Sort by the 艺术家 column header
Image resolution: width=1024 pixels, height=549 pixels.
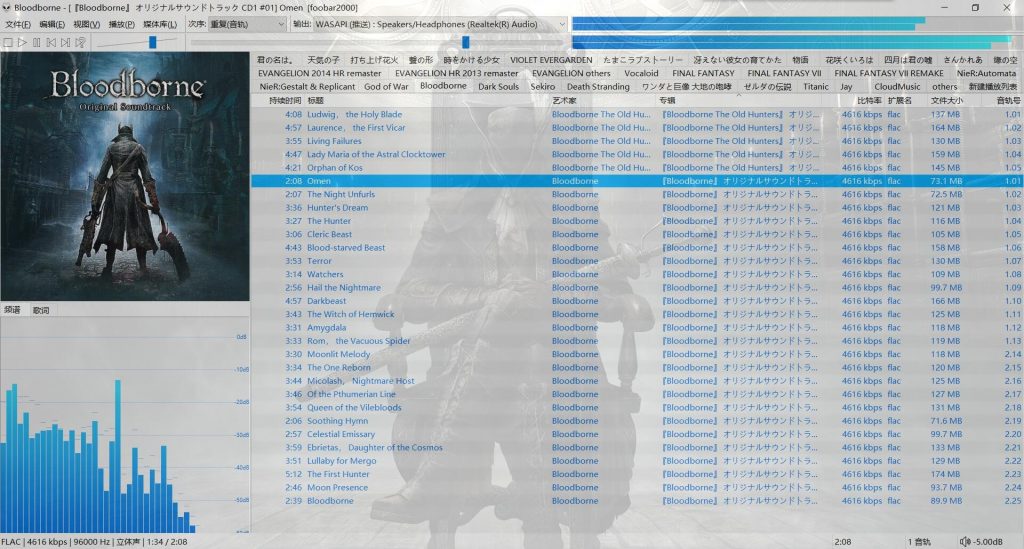(x=564, y=101)
